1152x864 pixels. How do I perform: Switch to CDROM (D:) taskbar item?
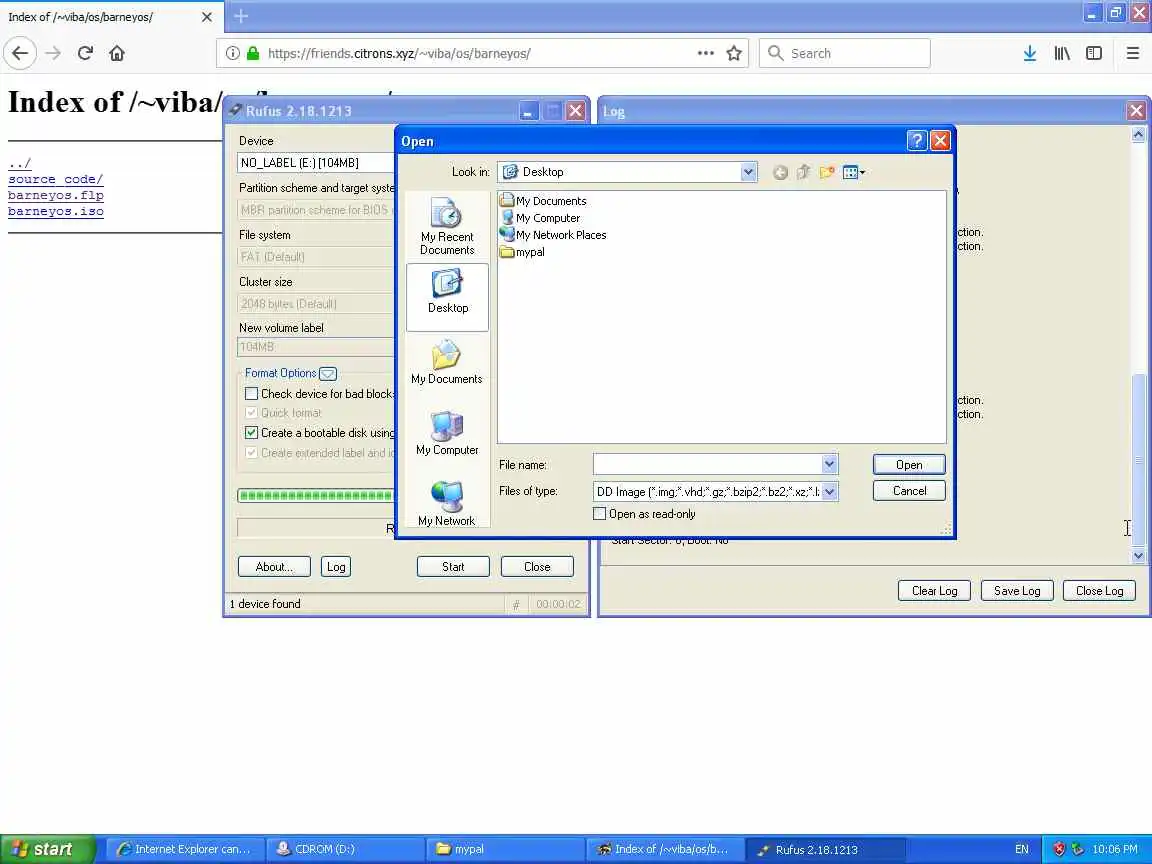coord(345,849)
